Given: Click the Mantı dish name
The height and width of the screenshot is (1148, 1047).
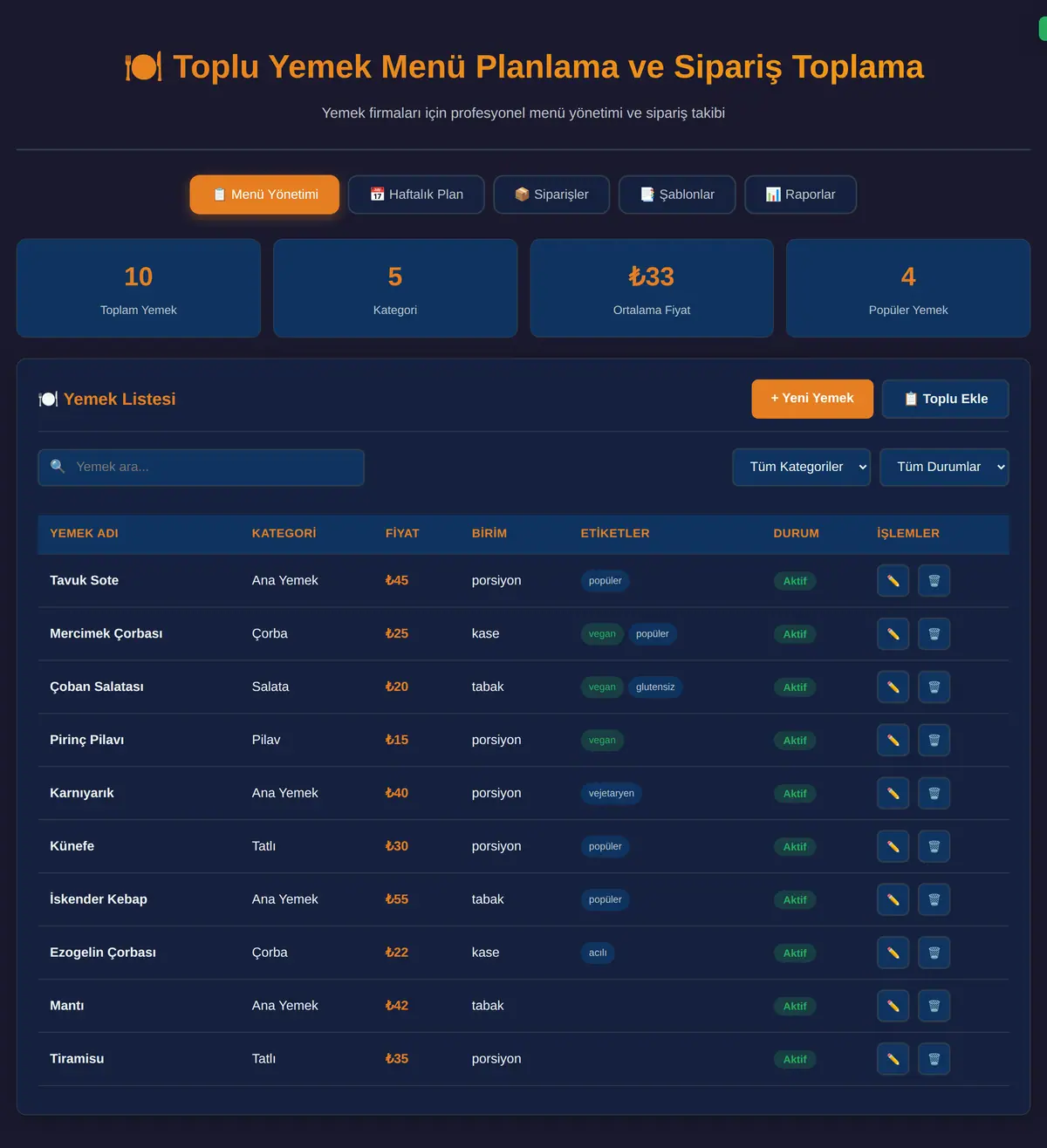Looking at the screenshot, I should point(67,1006).
